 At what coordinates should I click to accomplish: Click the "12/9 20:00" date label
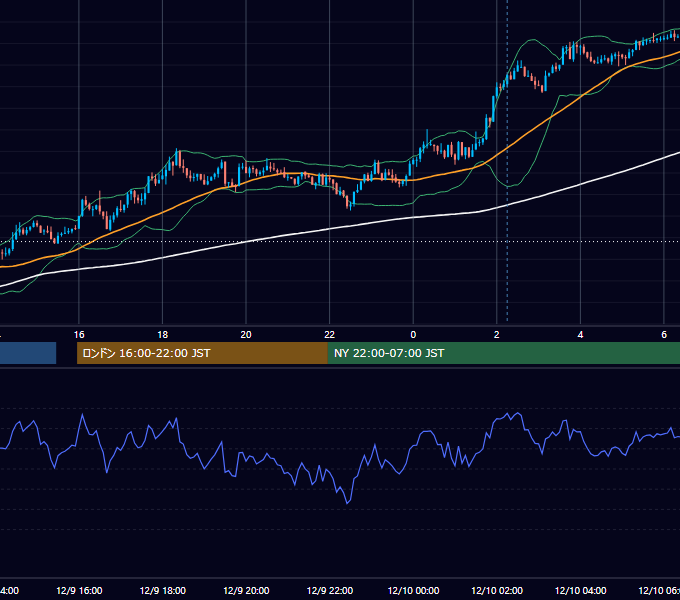pos(246,590)
